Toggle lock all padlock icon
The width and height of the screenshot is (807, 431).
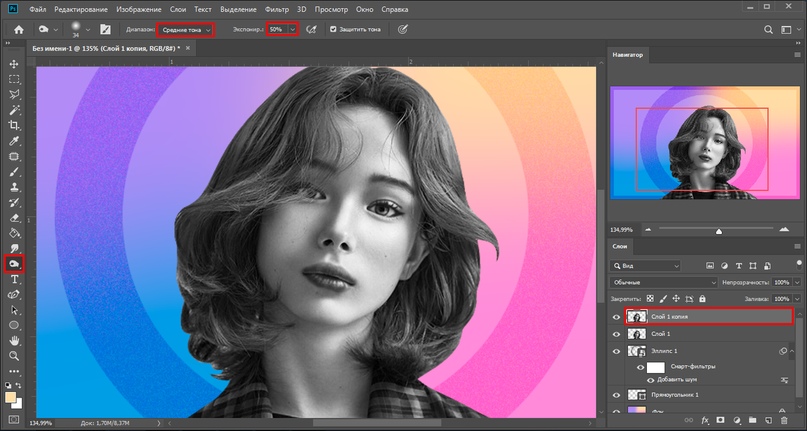703,299
